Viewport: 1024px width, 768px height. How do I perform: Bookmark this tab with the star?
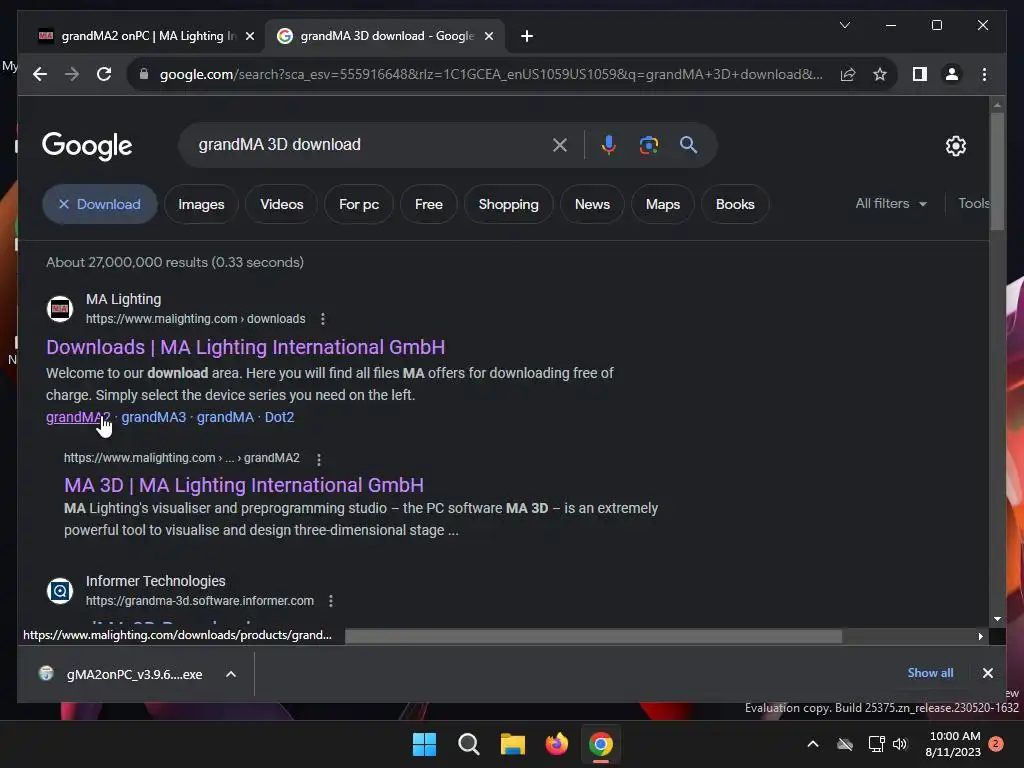tap(880, 74)
